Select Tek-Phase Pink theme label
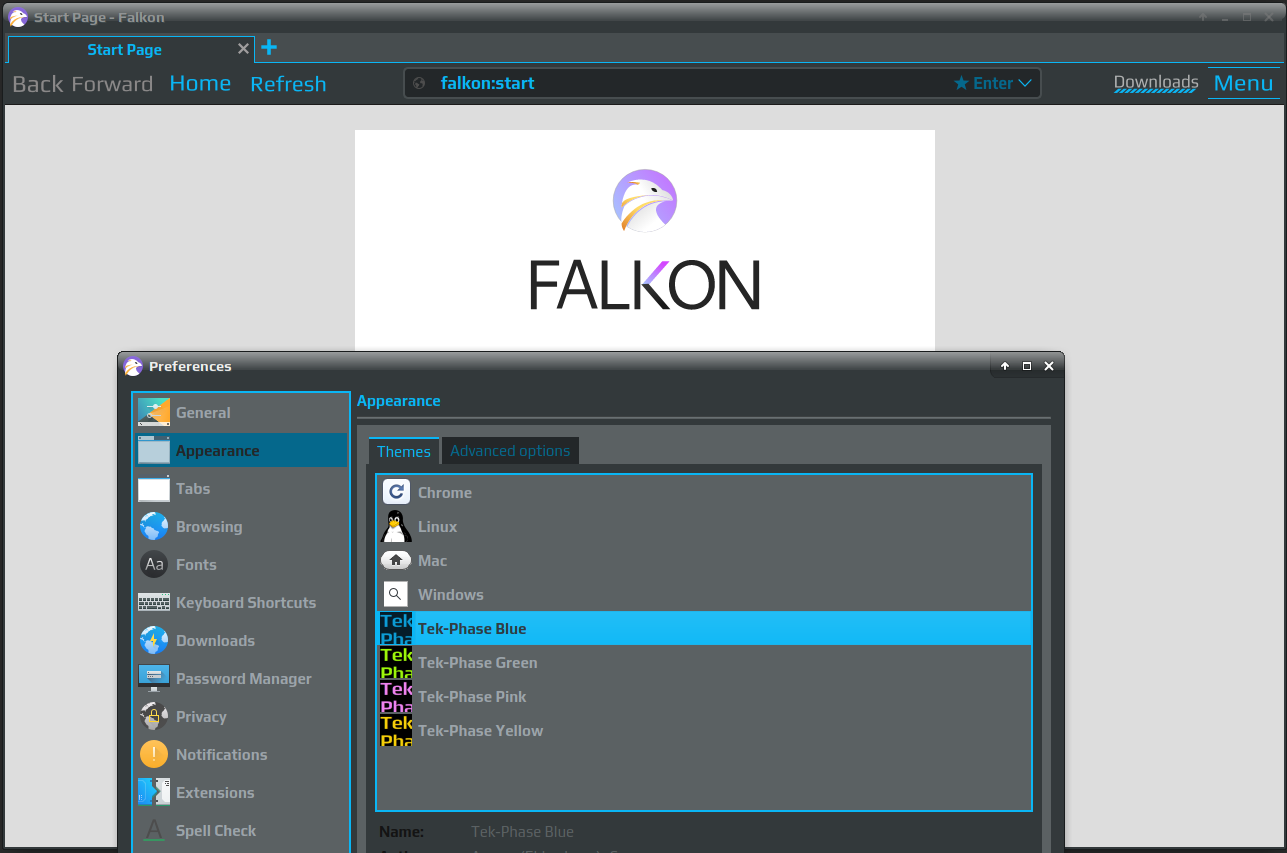 [472, 696]
